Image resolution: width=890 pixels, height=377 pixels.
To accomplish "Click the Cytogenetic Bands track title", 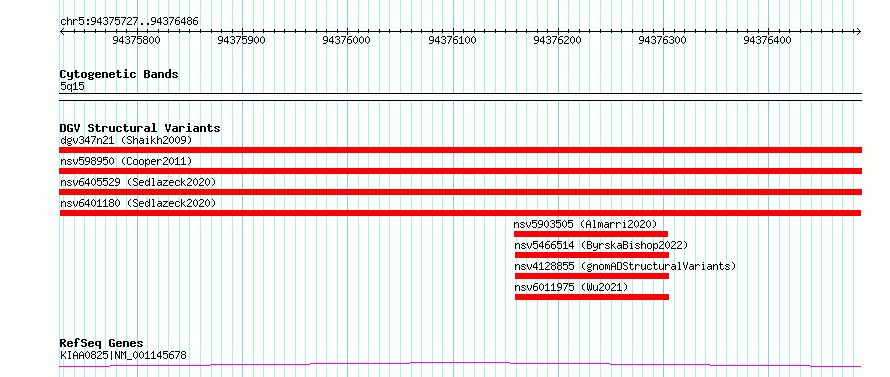I will (119, 74).
